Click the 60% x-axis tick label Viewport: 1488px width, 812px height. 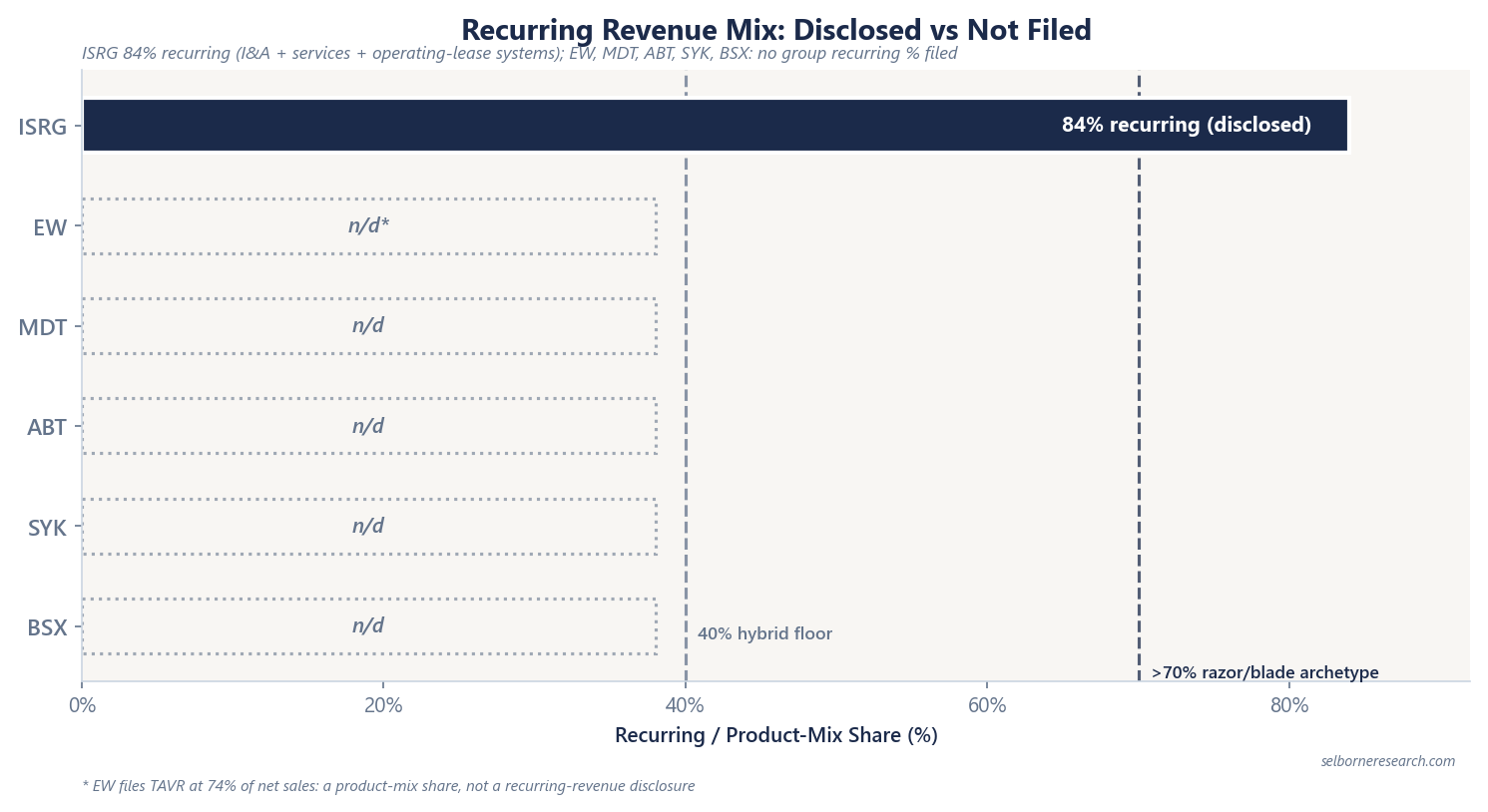pyautogui.click(x=987, y=706)
